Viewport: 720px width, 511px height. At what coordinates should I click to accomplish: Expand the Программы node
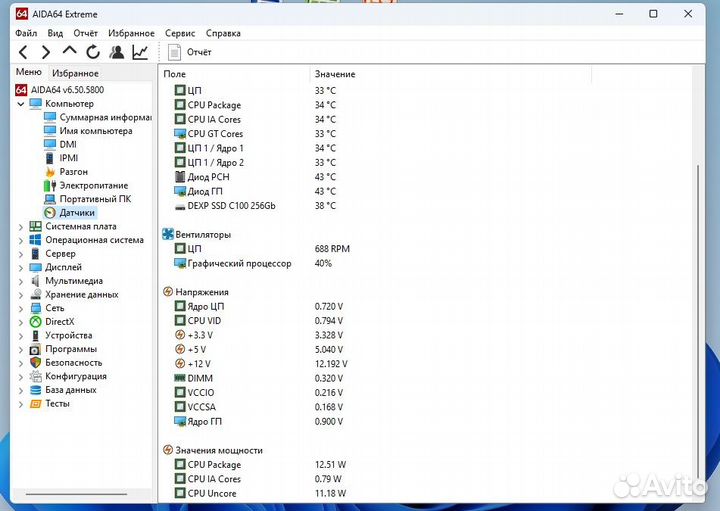tap(21, 349)
